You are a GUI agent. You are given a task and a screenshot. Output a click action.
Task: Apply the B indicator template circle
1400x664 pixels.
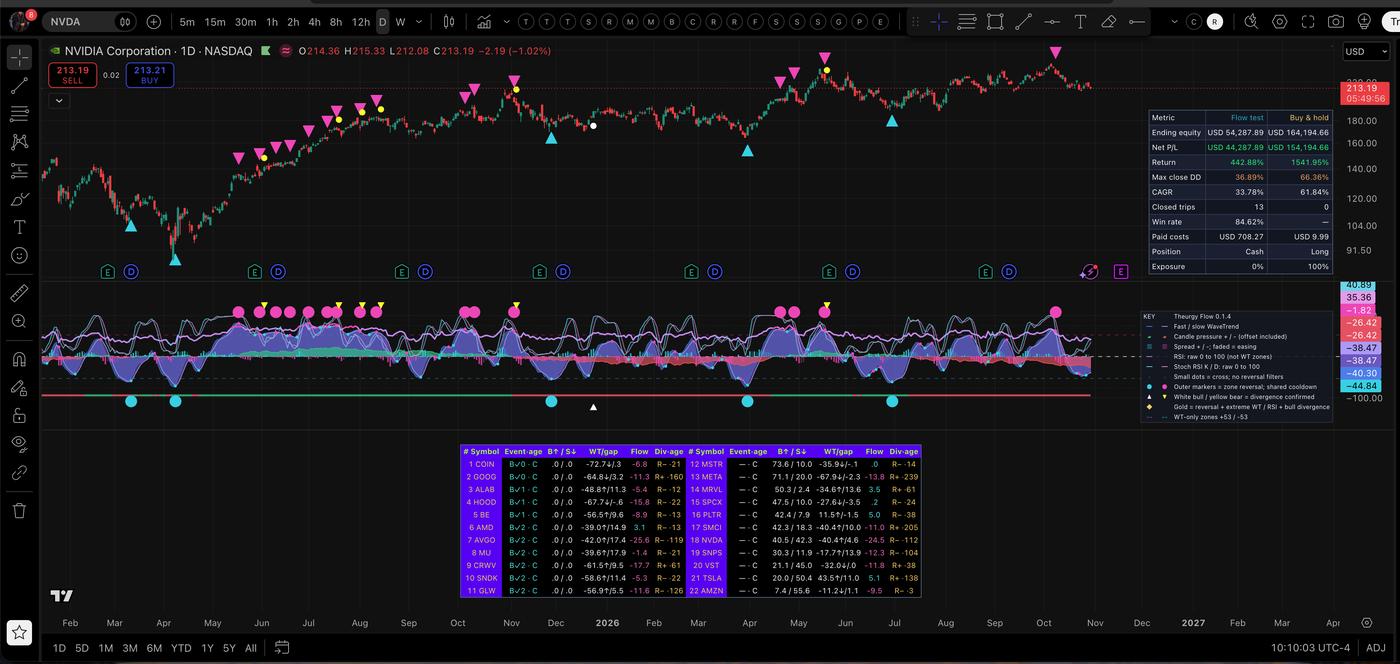pos(672,21)
